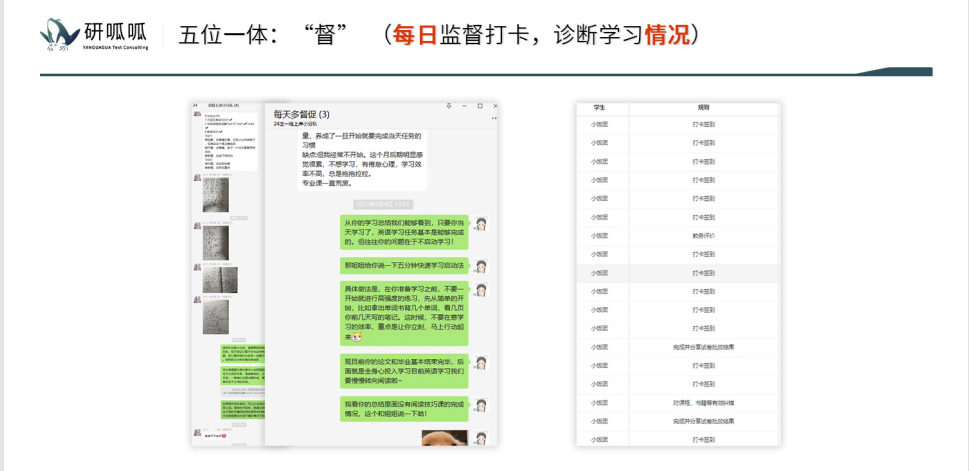The image size is (969, 471).
Task: Select the green message starting 我看你的总结里面
Action: point(404,409)
